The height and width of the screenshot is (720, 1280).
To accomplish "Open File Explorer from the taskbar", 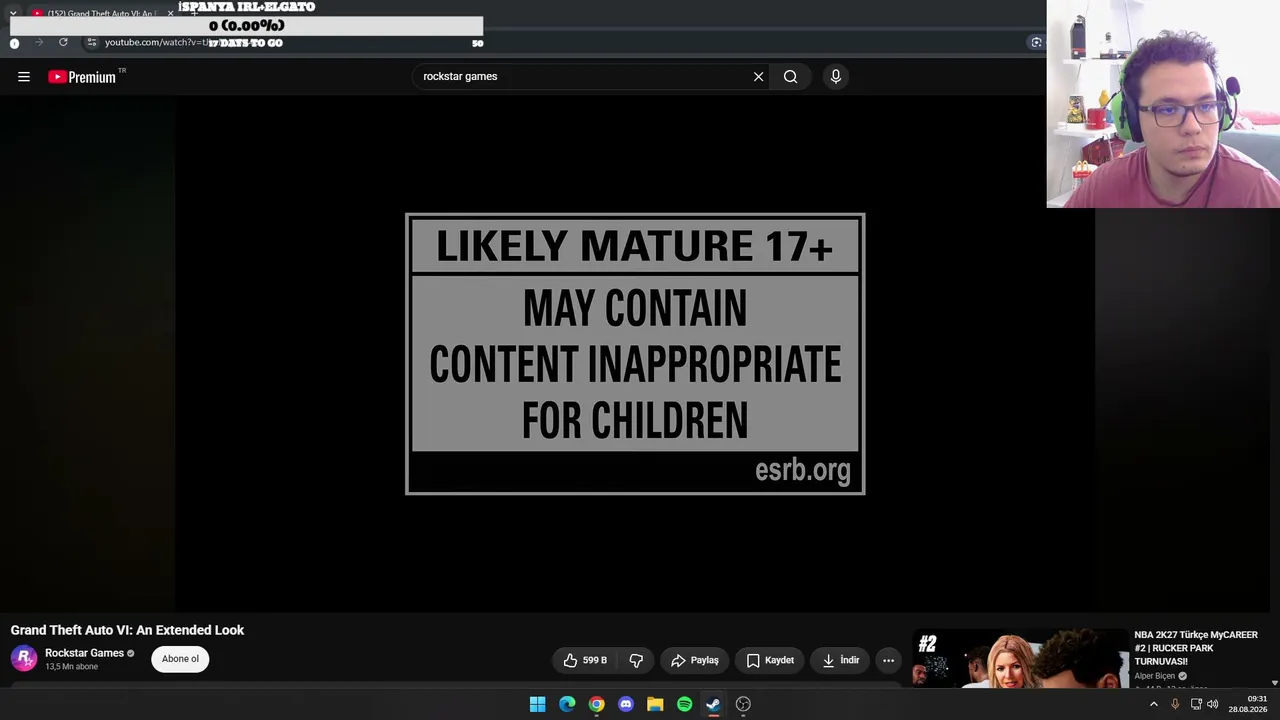I will click(x=655, y=704).
